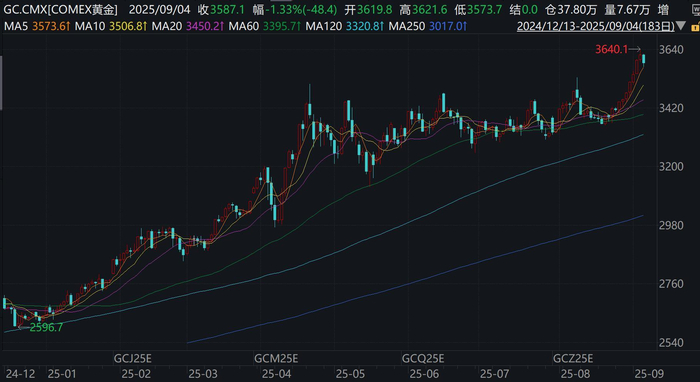Click the change value 幅-1.33%(-48.4)

pos(296,9)
